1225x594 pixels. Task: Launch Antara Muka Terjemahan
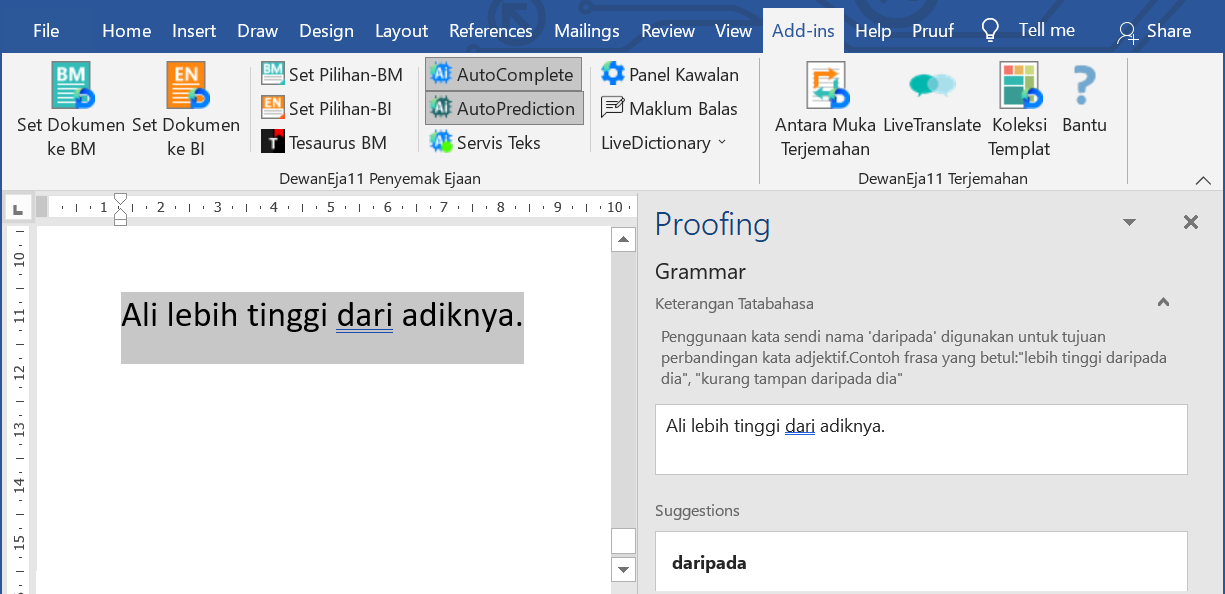[x=826, y=86]
